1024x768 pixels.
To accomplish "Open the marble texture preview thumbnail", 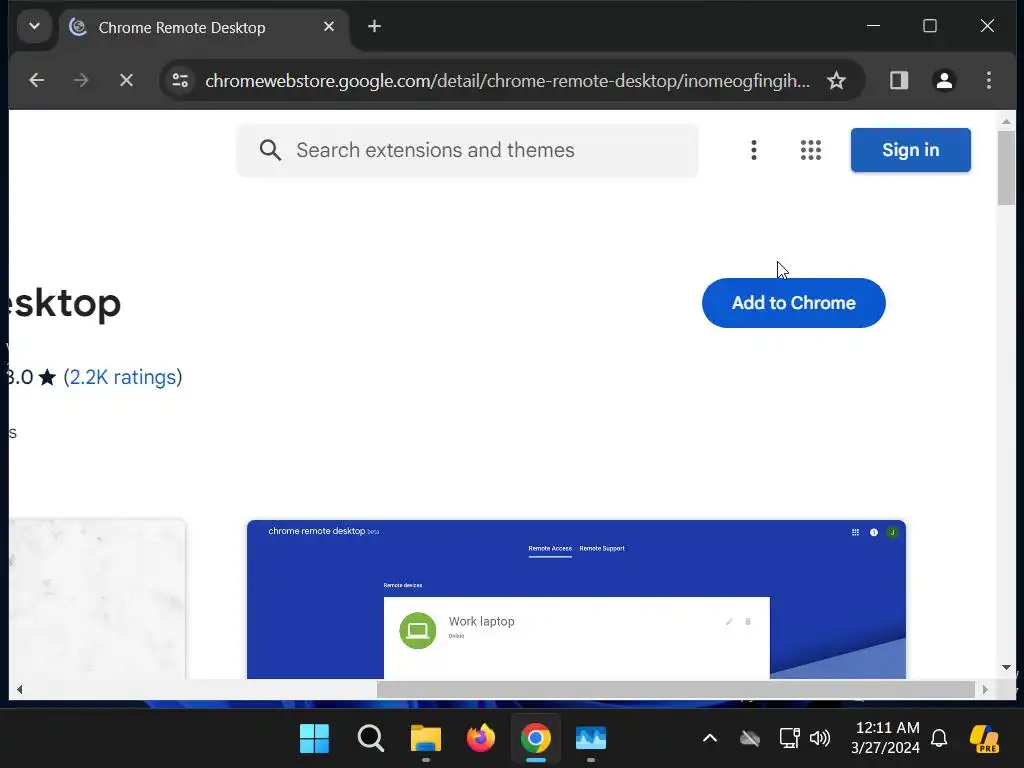I will (97, 599).
